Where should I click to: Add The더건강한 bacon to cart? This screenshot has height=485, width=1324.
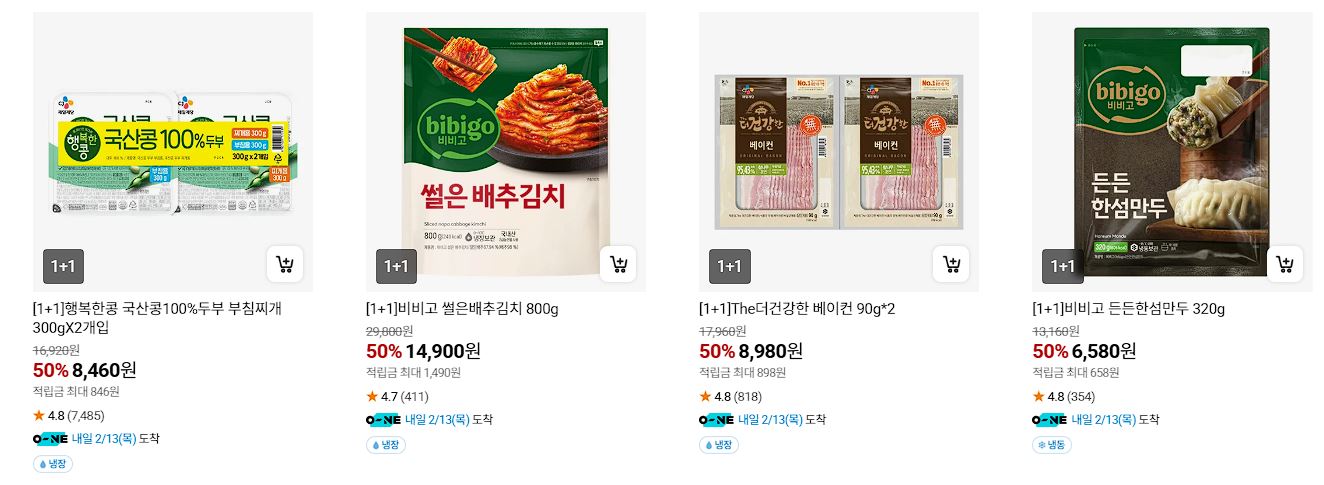[951, 265]
